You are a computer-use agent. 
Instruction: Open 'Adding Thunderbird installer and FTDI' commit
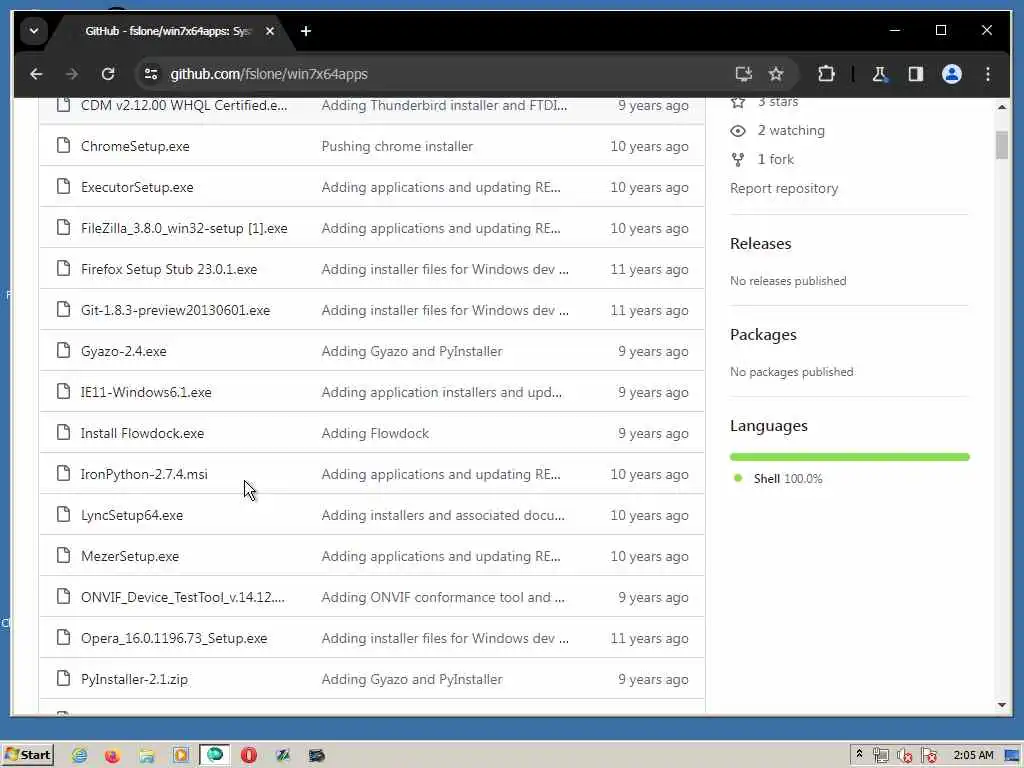pos(444,105)
